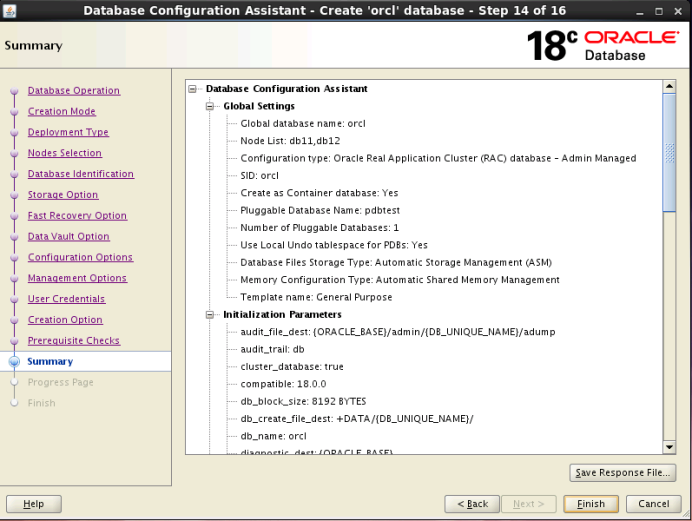Go to the Creation Mode step
Image resolution: width=692 pixels, height=521 pixels.
[x=61, y=112]
